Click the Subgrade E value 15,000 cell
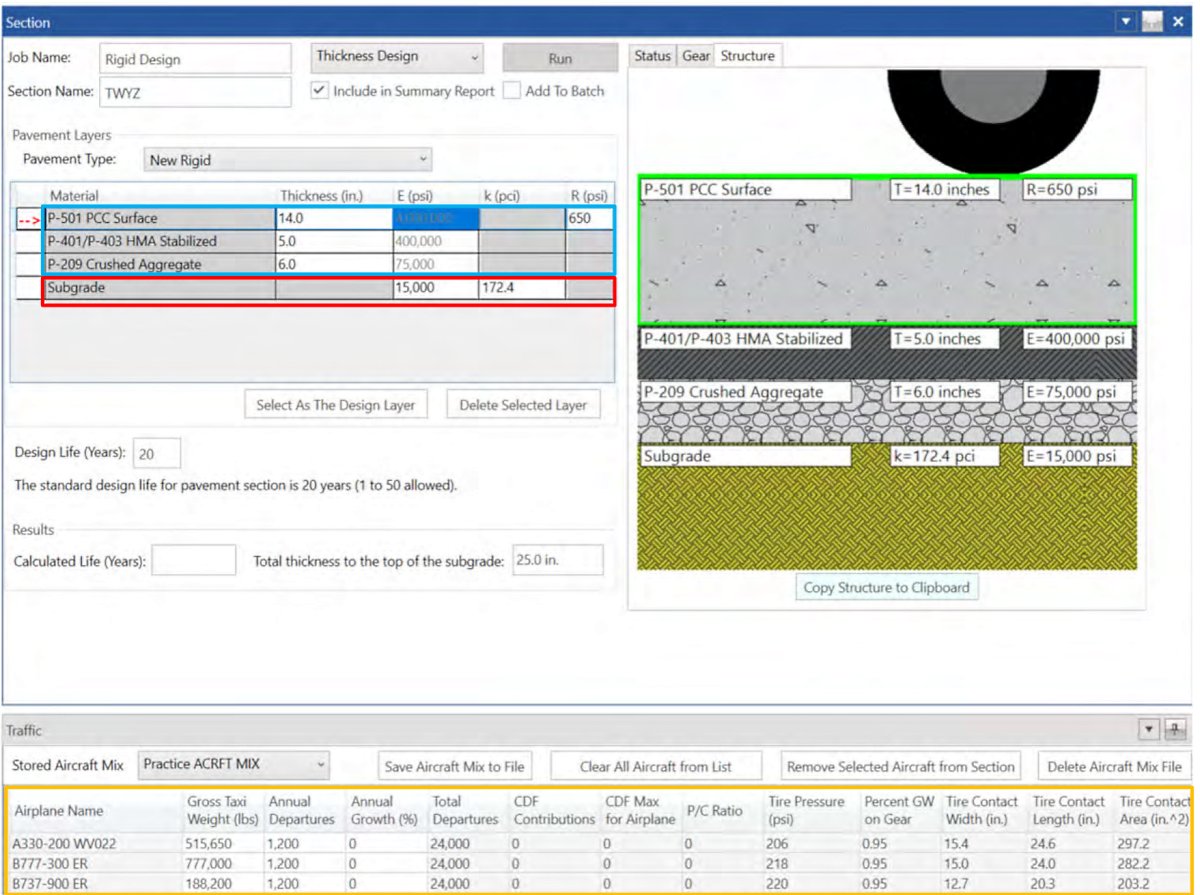The width and height of the screenshot is (1200, 895). [x=435, y=289]
